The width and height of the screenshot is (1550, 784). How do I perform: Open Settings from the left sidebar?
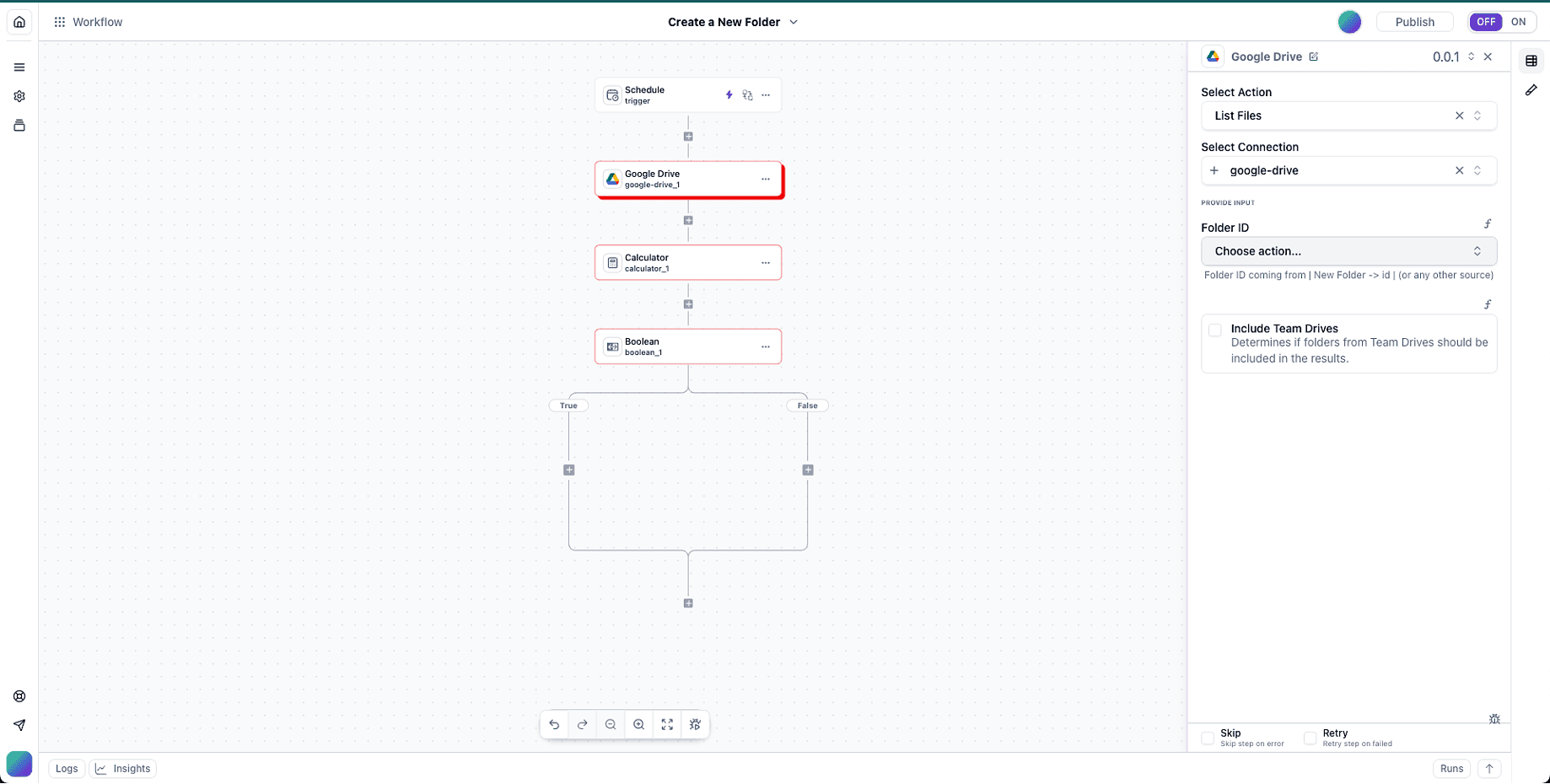[19, 96]
